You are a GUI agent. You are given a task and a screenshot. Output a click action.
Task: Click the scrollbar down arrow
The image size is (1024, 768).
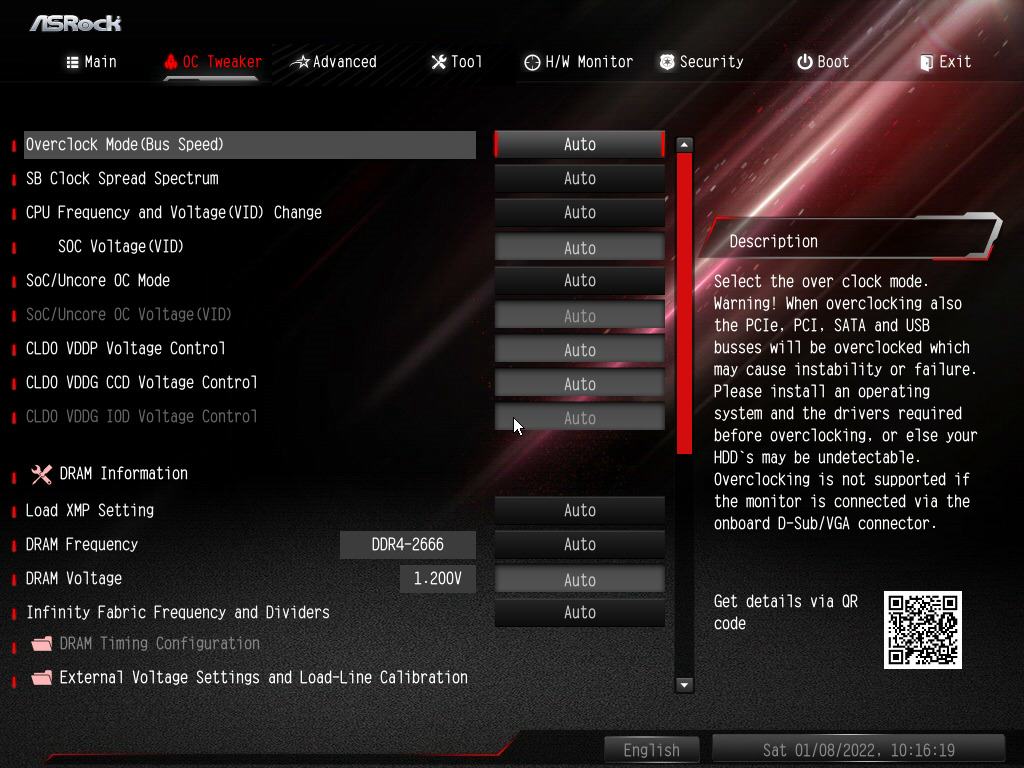(684, 685)
